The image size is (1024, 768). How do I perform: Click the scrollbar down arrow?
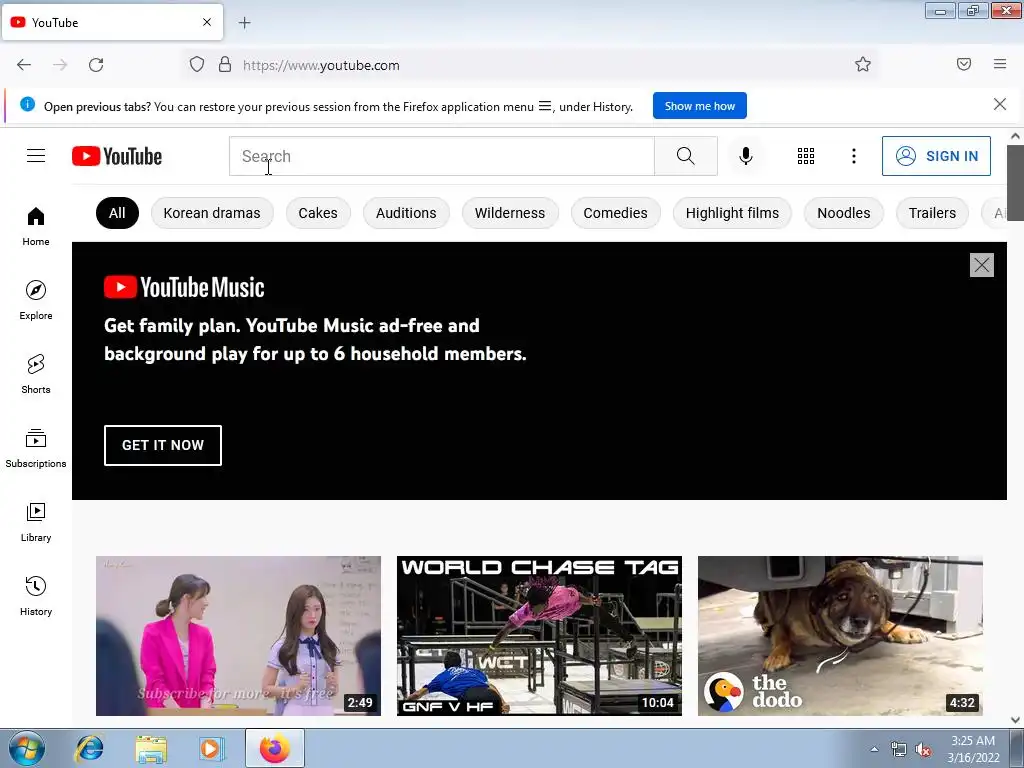coord(1015,720)
